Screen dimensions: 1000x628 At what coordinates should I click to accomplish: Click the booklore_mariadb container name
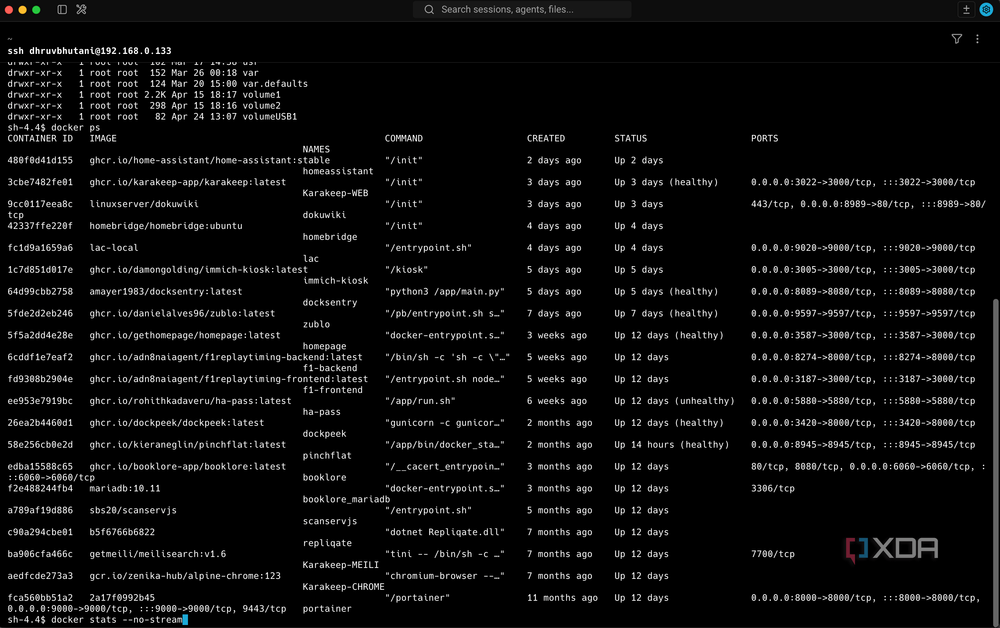point(346,499)
